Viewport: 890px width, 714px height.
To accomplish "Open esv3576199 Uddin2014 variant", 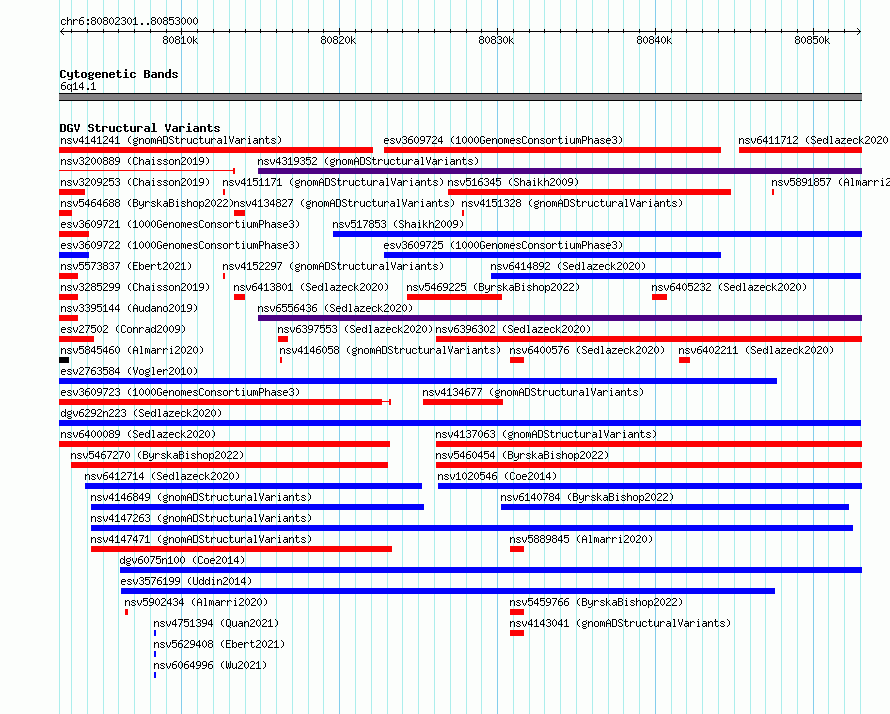I will point(186,581).
